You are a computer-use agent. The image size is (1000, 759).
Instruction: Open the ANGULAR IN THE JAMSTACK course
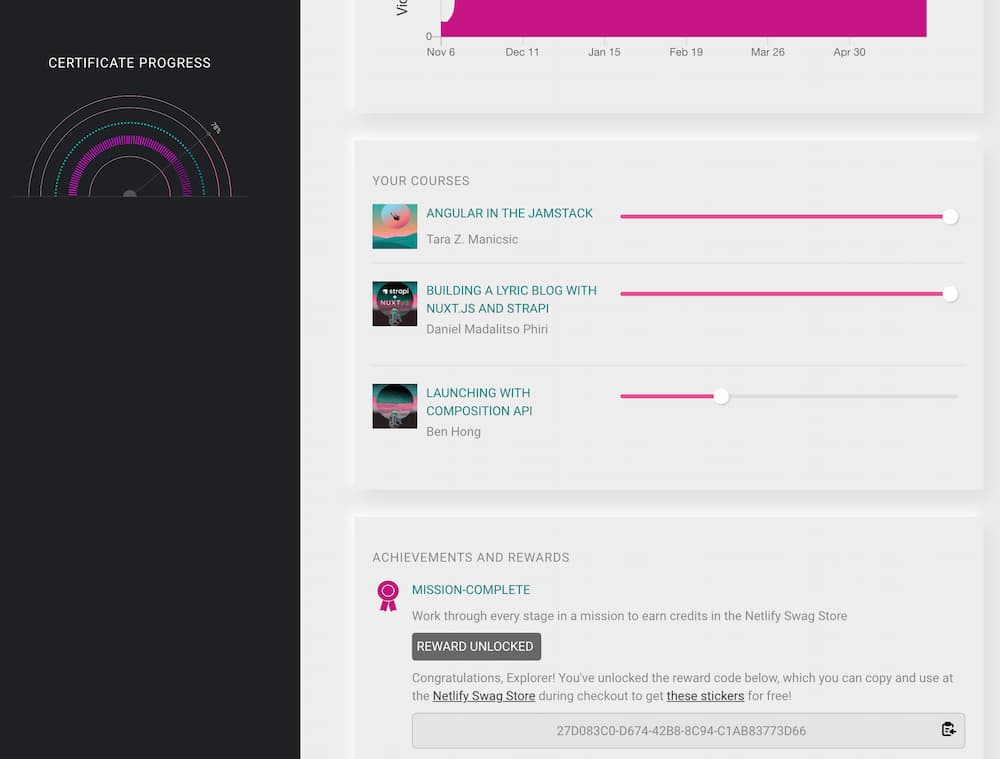[509, 213]
